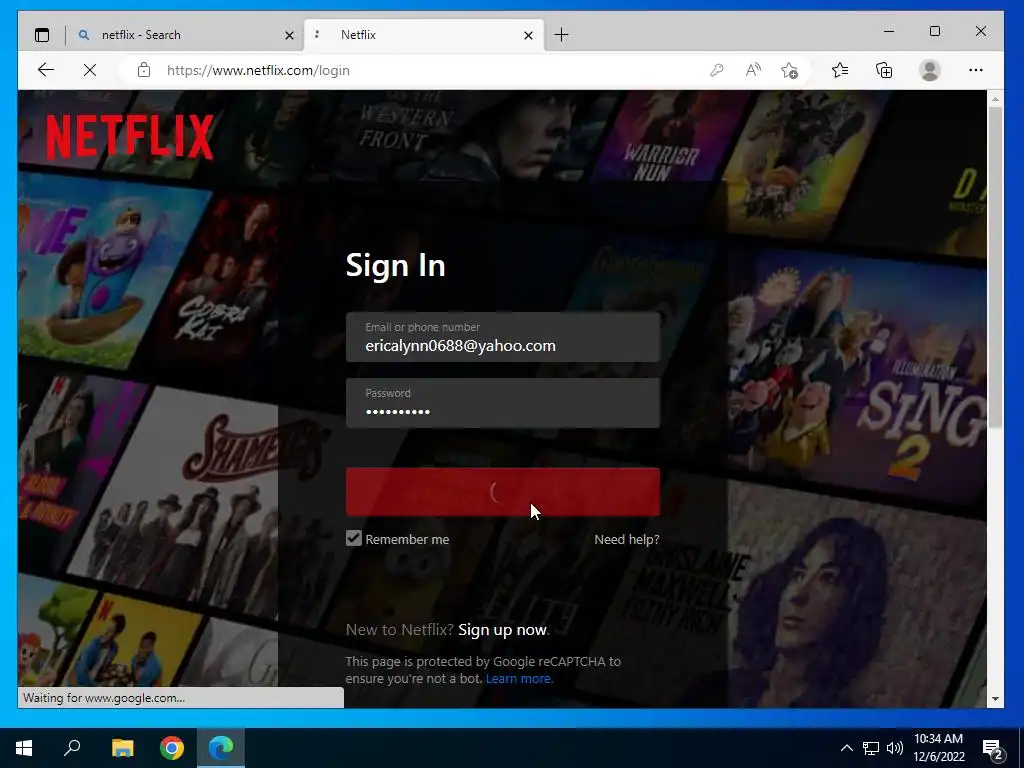This screenshot has width=1024, height=768.
Task: Go back to previous page
Action: tap(46, 70)
